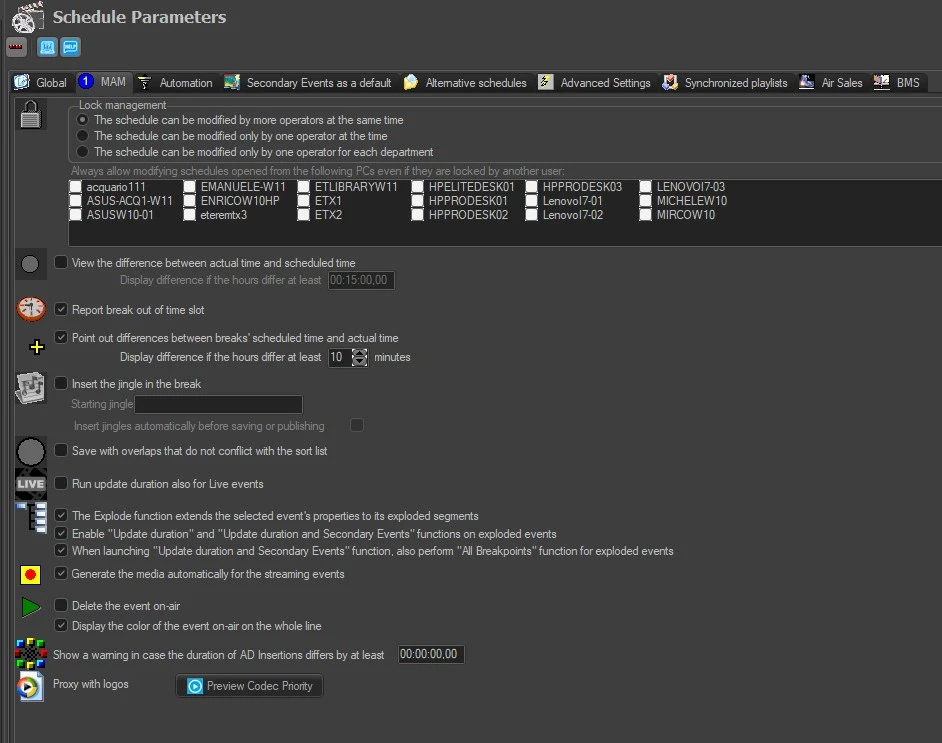Click the Help toolbar icon
Image resolution: width=942 pixels, height=743 pixels.
[x=70, y=47]
